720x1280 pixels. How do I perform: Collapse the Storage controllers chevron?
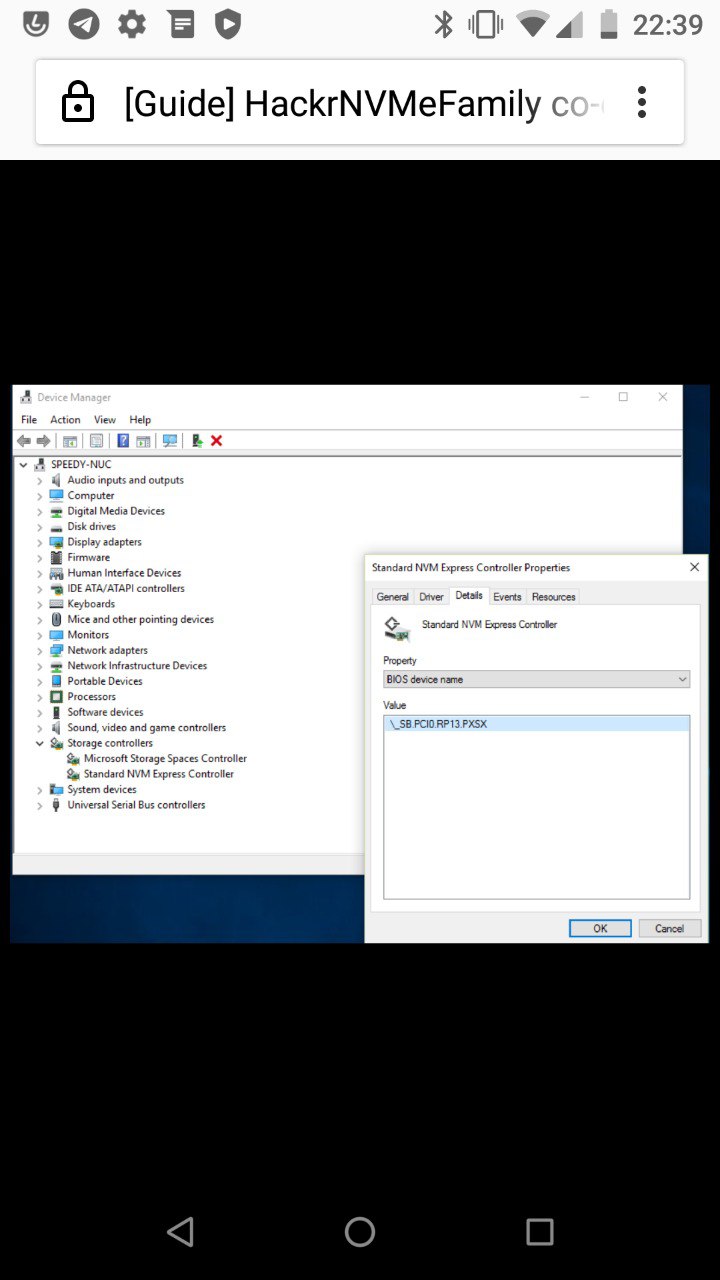[40, 743]
